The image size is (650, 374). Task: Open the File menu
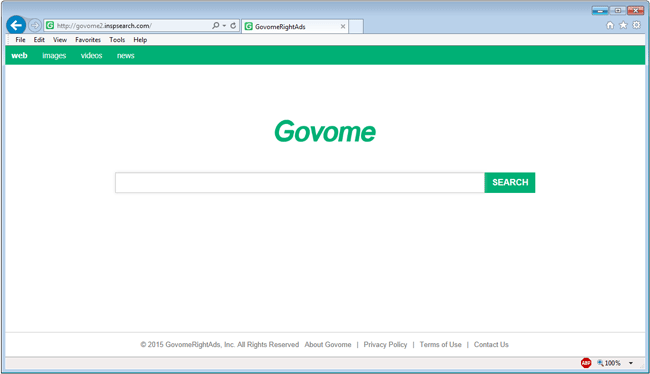click(20, 40)
